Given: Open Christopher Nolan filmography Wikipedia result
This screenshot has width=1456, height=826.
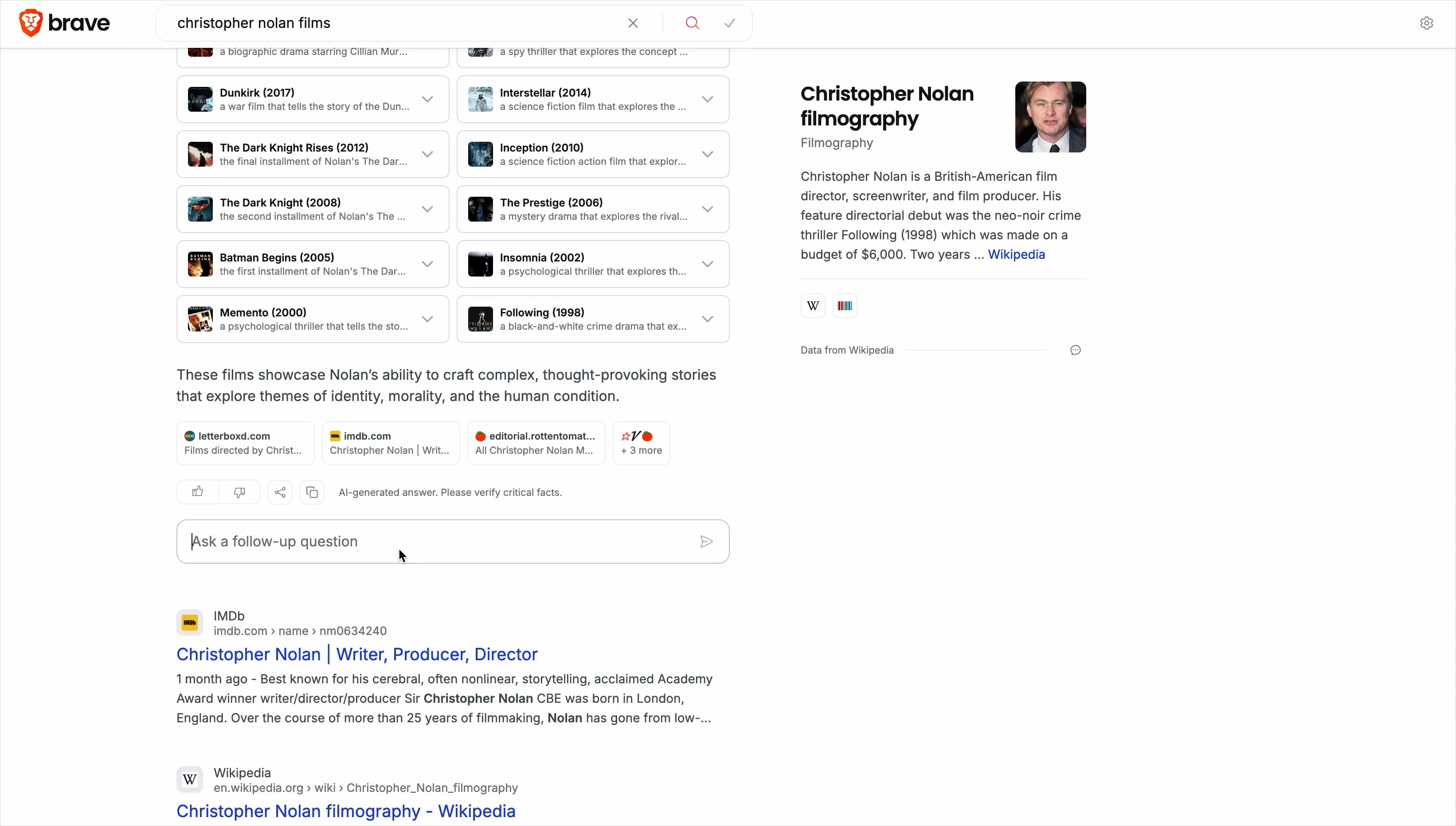Looking at the screenshot, I should [x=345, y=810].
